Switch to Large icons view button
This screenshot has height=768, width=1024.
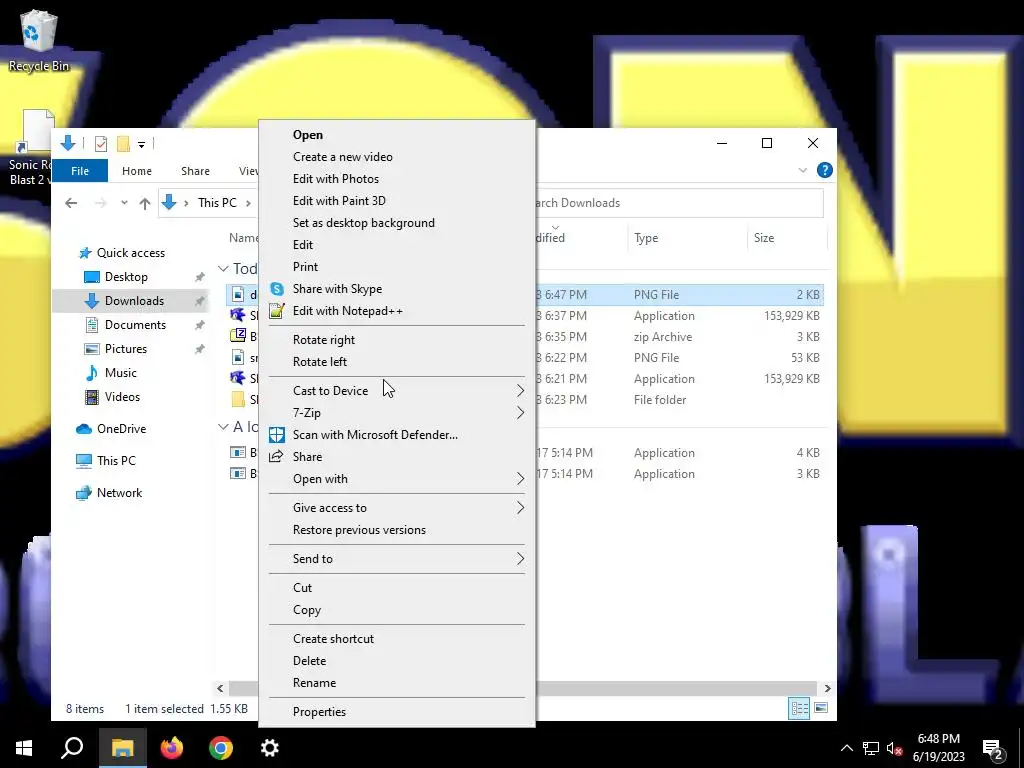coord(821,709)
